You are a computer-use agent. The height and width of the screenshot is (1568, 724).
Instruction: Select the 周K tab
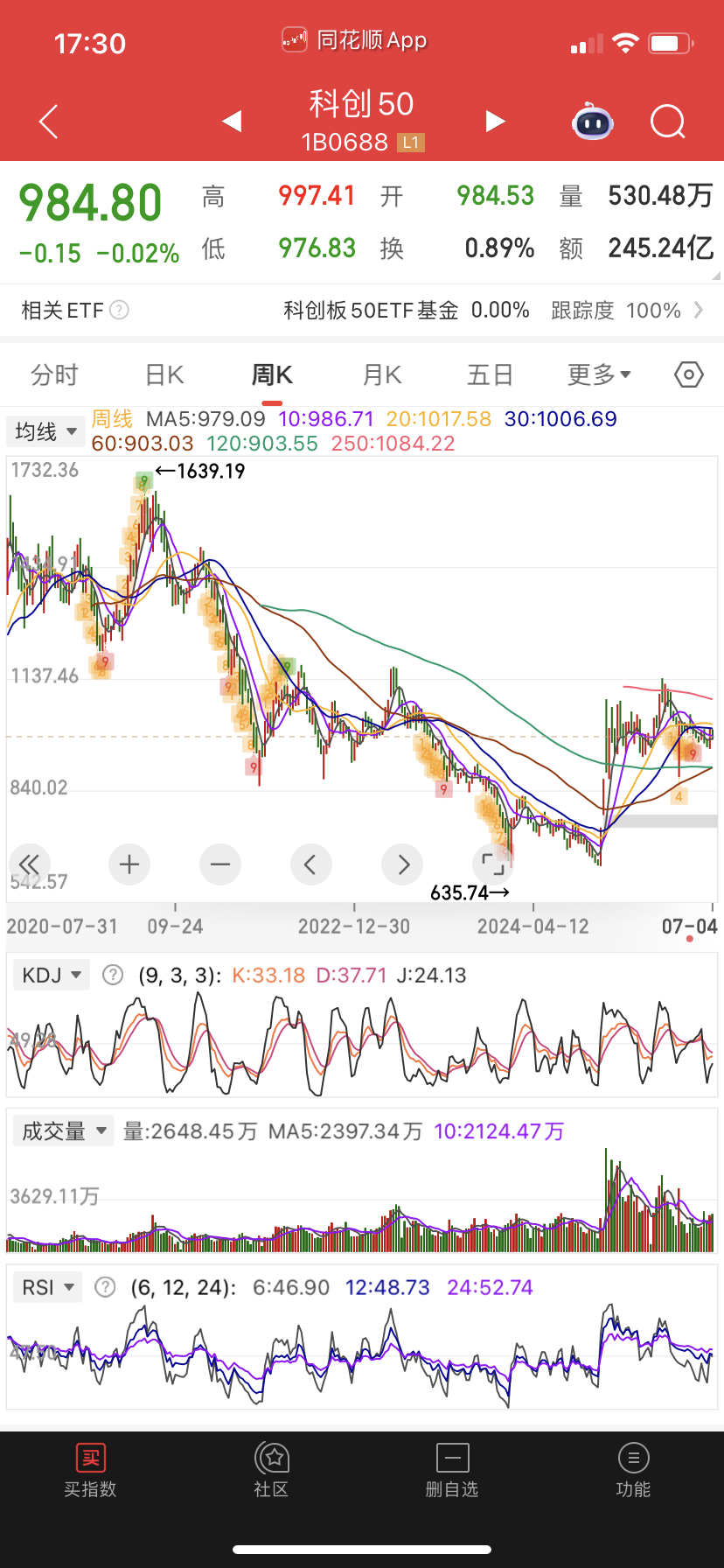pos(272,375)
